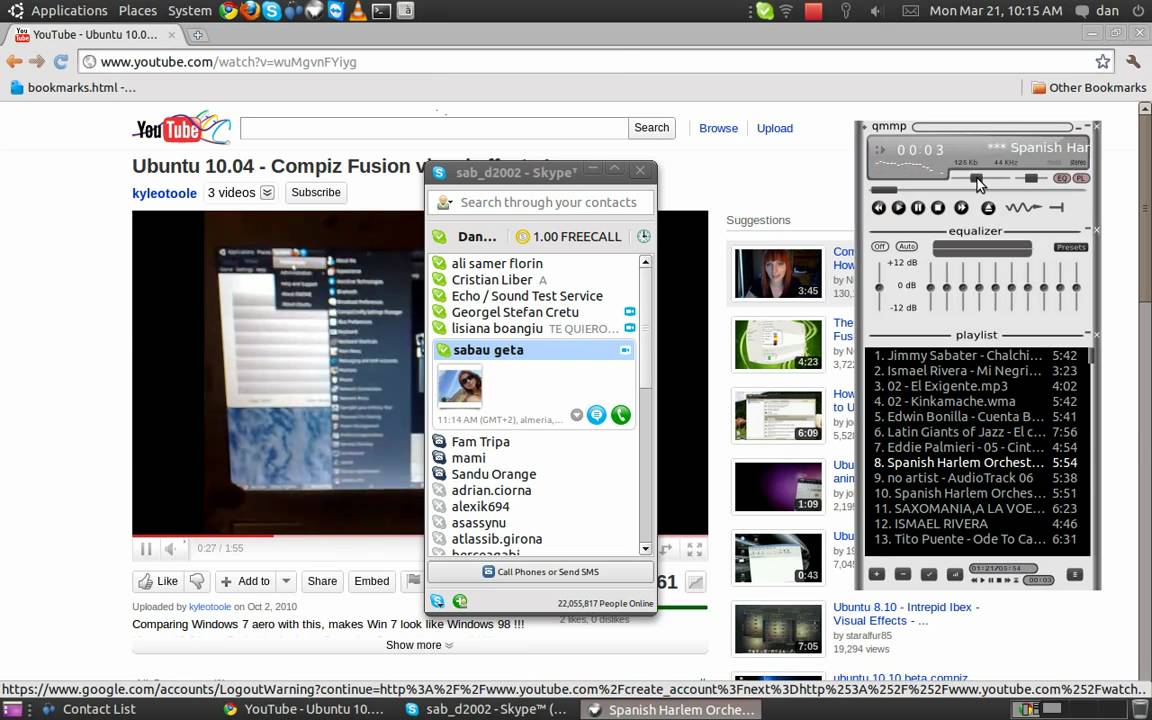This screenshot has height=720, width=1152.
Task: Bookmark the page with the star icon
Action: [1102, 62]
